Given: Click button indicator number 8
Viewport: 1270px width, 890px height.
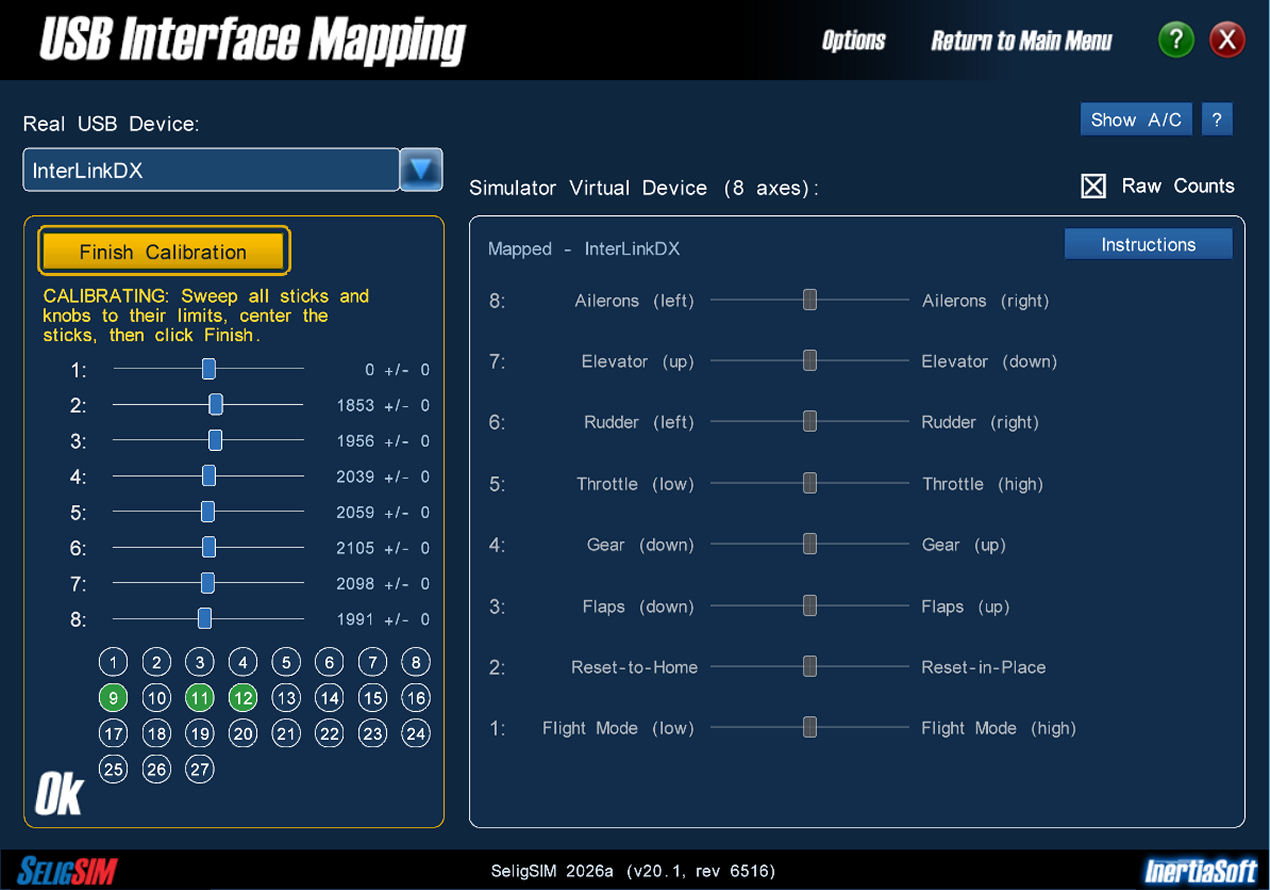Looking at the screenshot, I should point(416,662).
